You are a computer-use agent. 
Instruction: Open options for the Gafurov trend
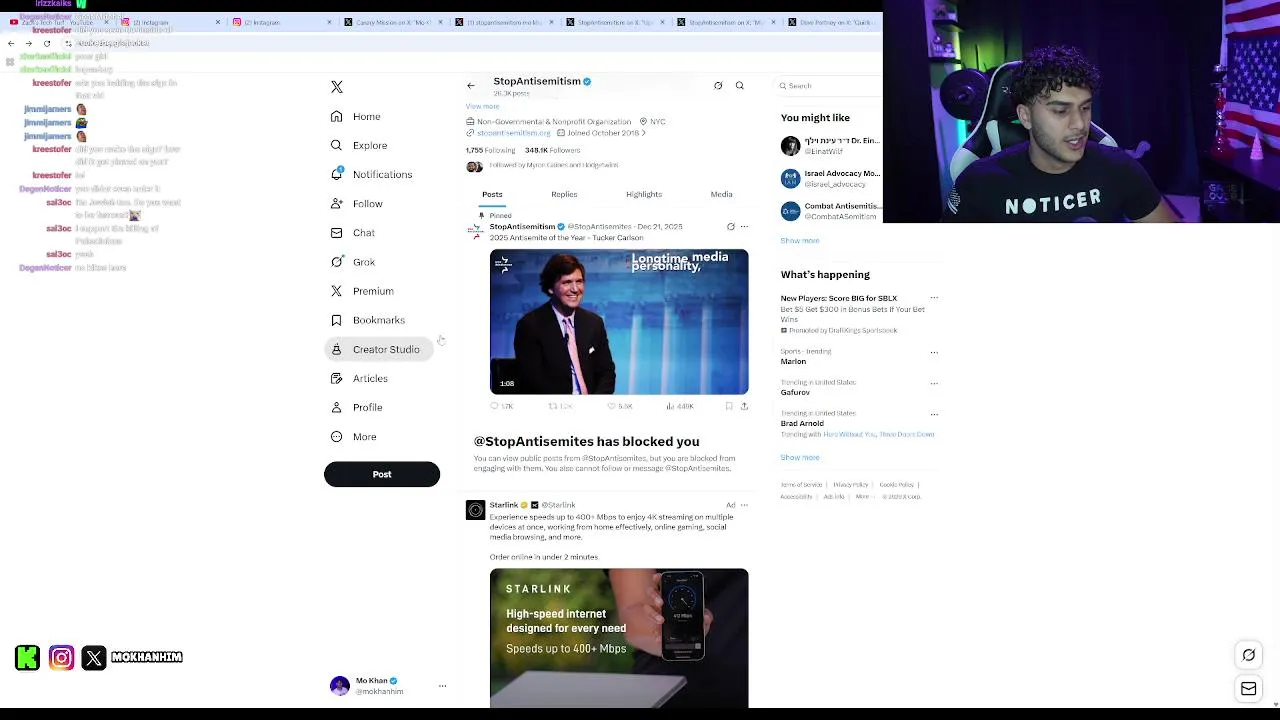coord(934,383)
